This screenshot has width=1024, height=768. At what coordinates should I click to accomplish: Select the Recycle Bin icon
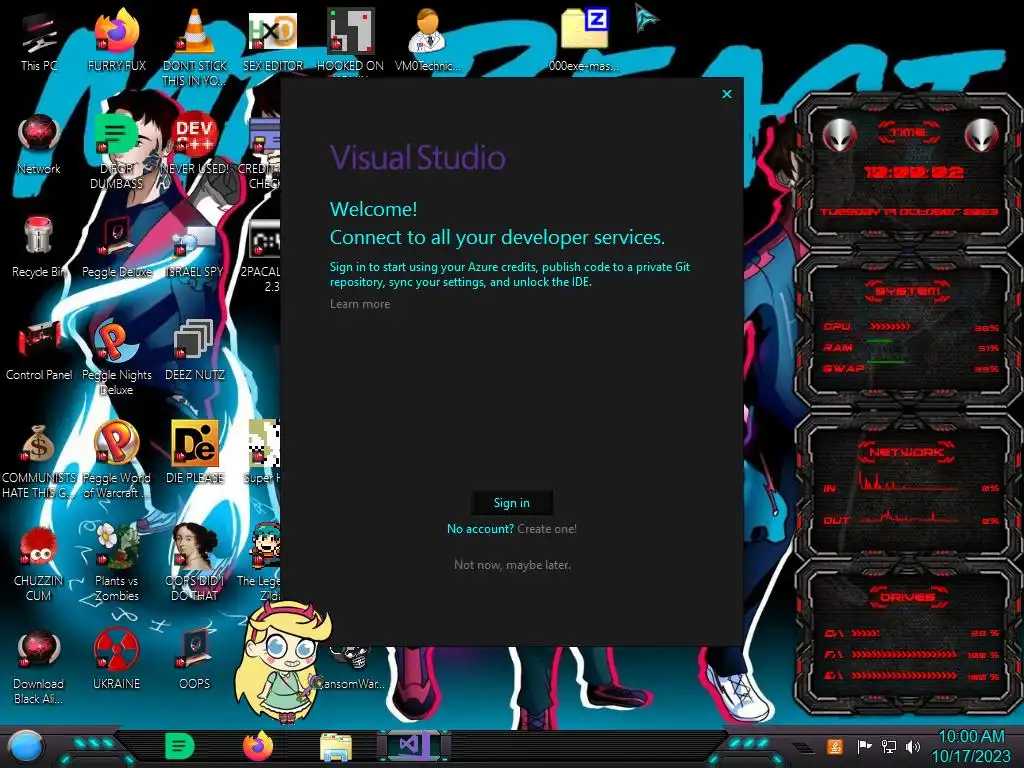pyautogui.click(x=39, y=247)
